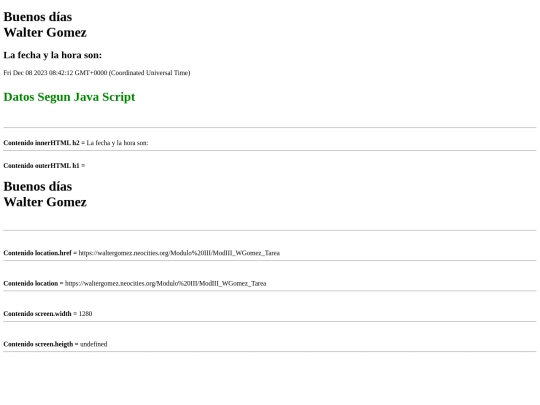Click the 'Contenido location.href' label
540x405 pixels.
click(x=37, y=253)
